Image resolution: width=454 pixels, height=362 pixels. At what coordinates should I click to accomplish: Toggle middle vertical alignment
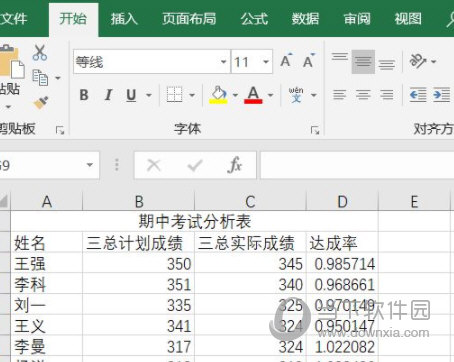click(x=363, y=62)
